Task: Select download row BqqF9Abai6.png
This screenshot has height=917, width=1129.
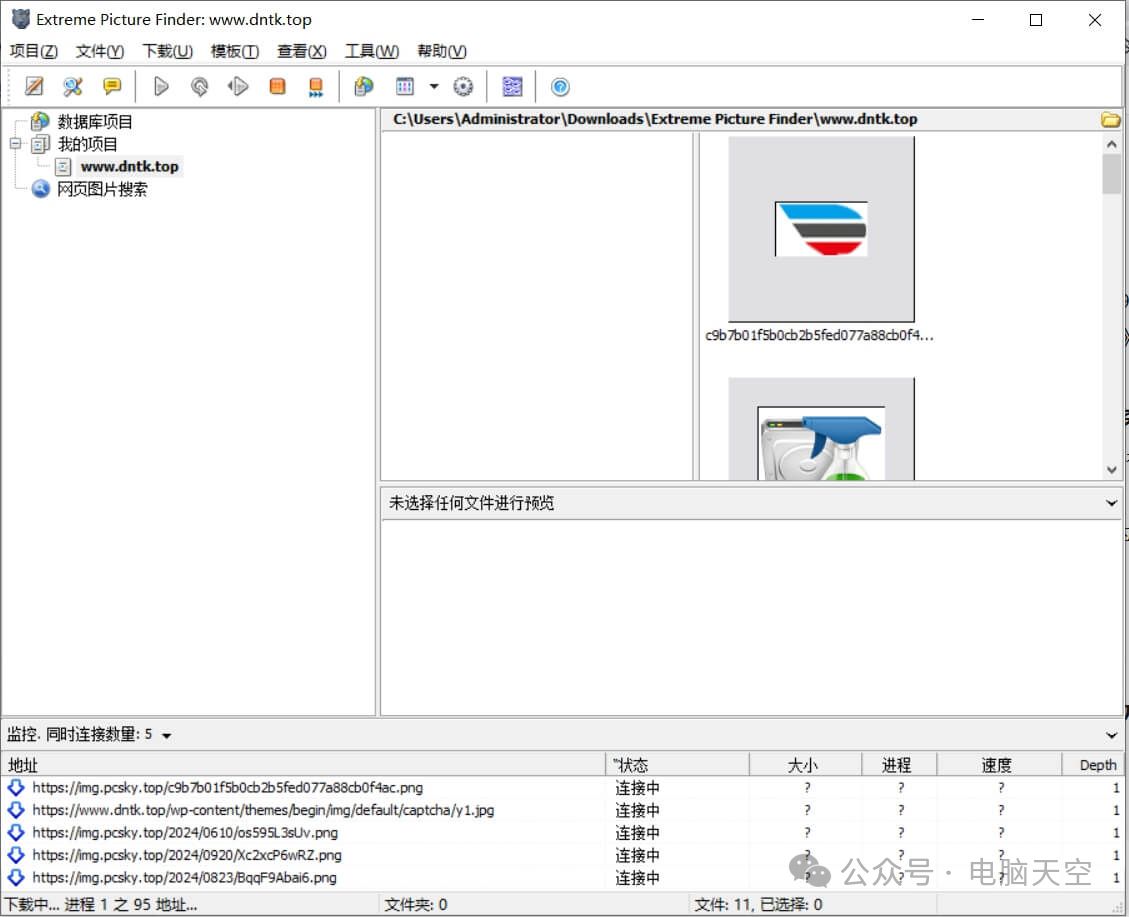Action: click(562, 877)
